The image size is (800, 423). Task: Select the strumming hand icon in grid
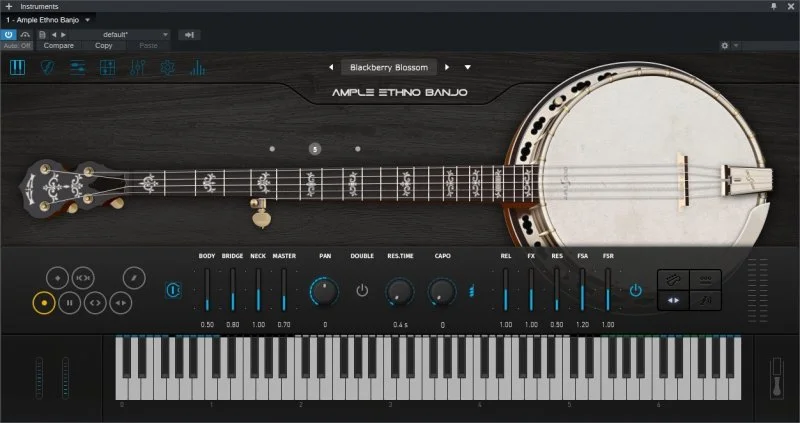point(705,301)
